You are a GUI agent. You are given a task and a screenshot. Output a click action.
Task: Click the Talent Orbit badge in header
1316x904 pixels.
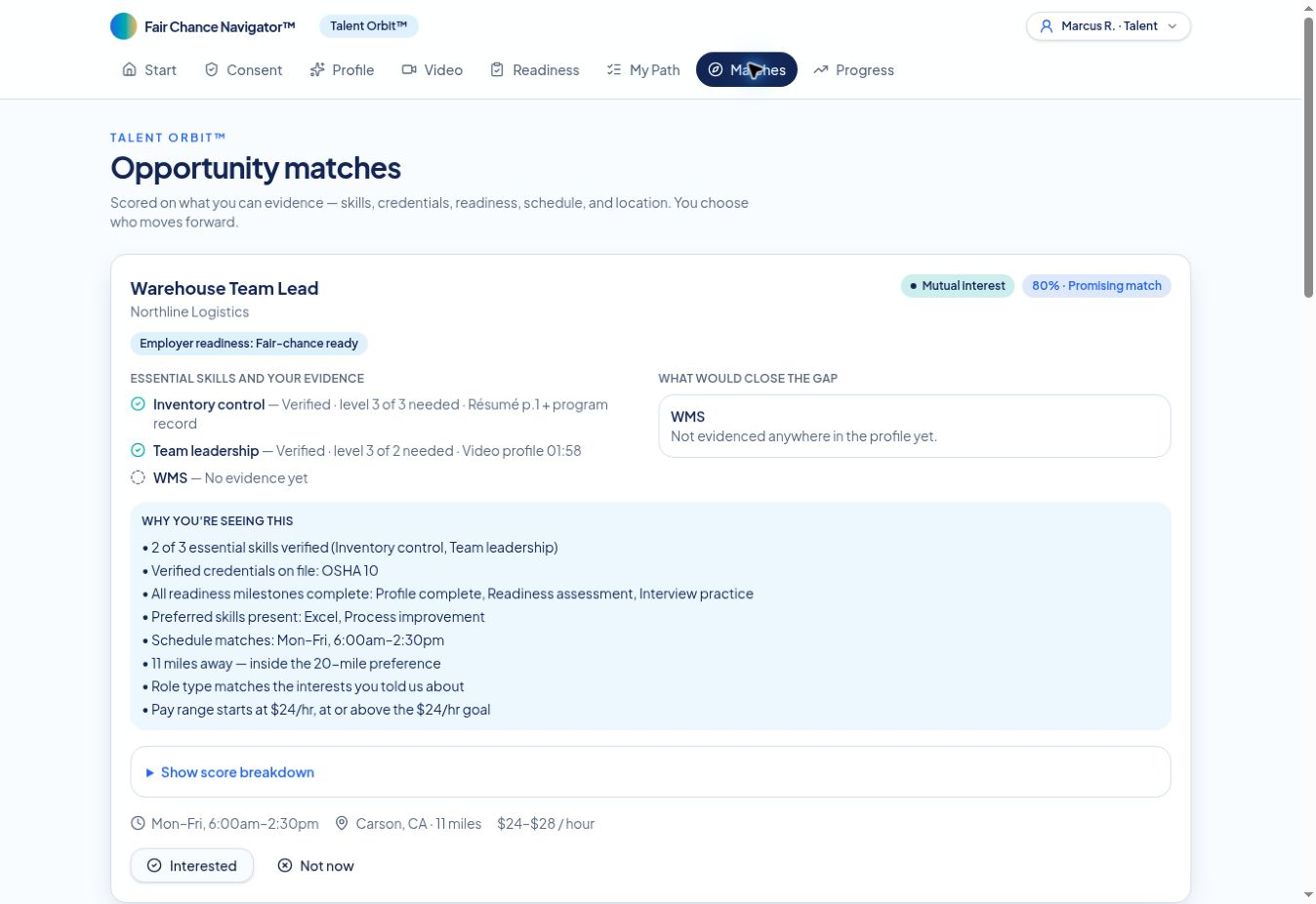(x=369, y=26)
